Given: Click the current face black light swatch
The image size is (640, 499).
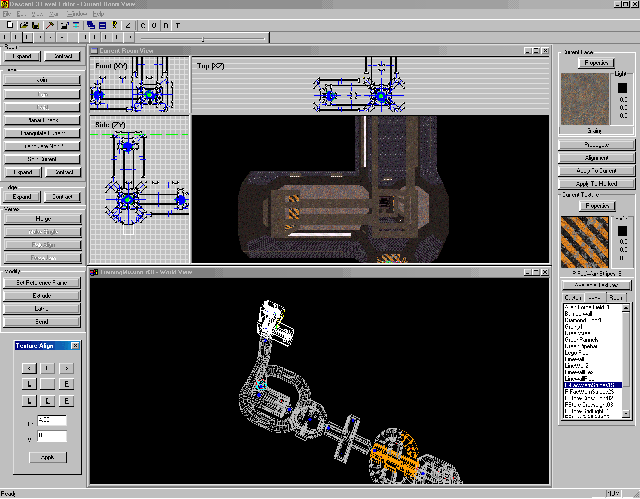Looking at the screenshot, I should coord(622,88).
